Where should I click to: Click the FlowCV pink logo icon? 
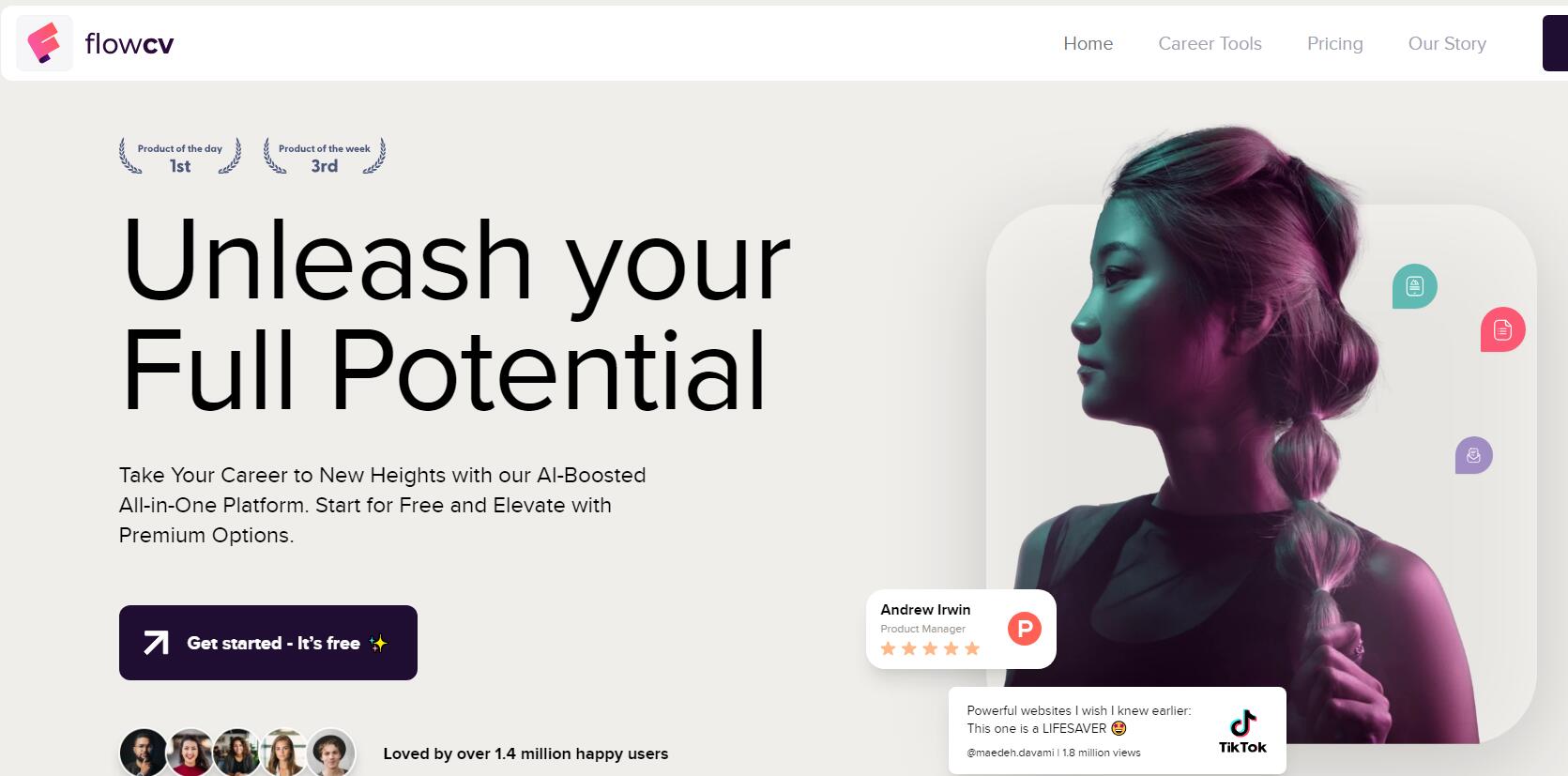[44, 43]
